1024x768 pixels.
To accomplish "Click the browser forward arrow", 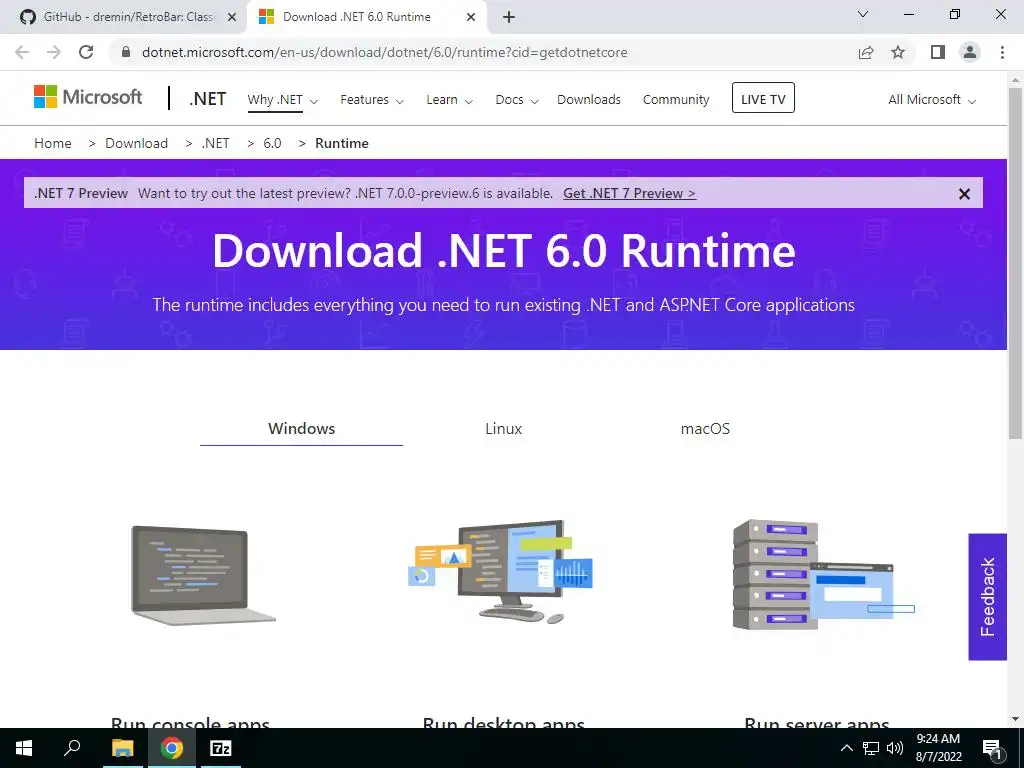I will 54,52.
